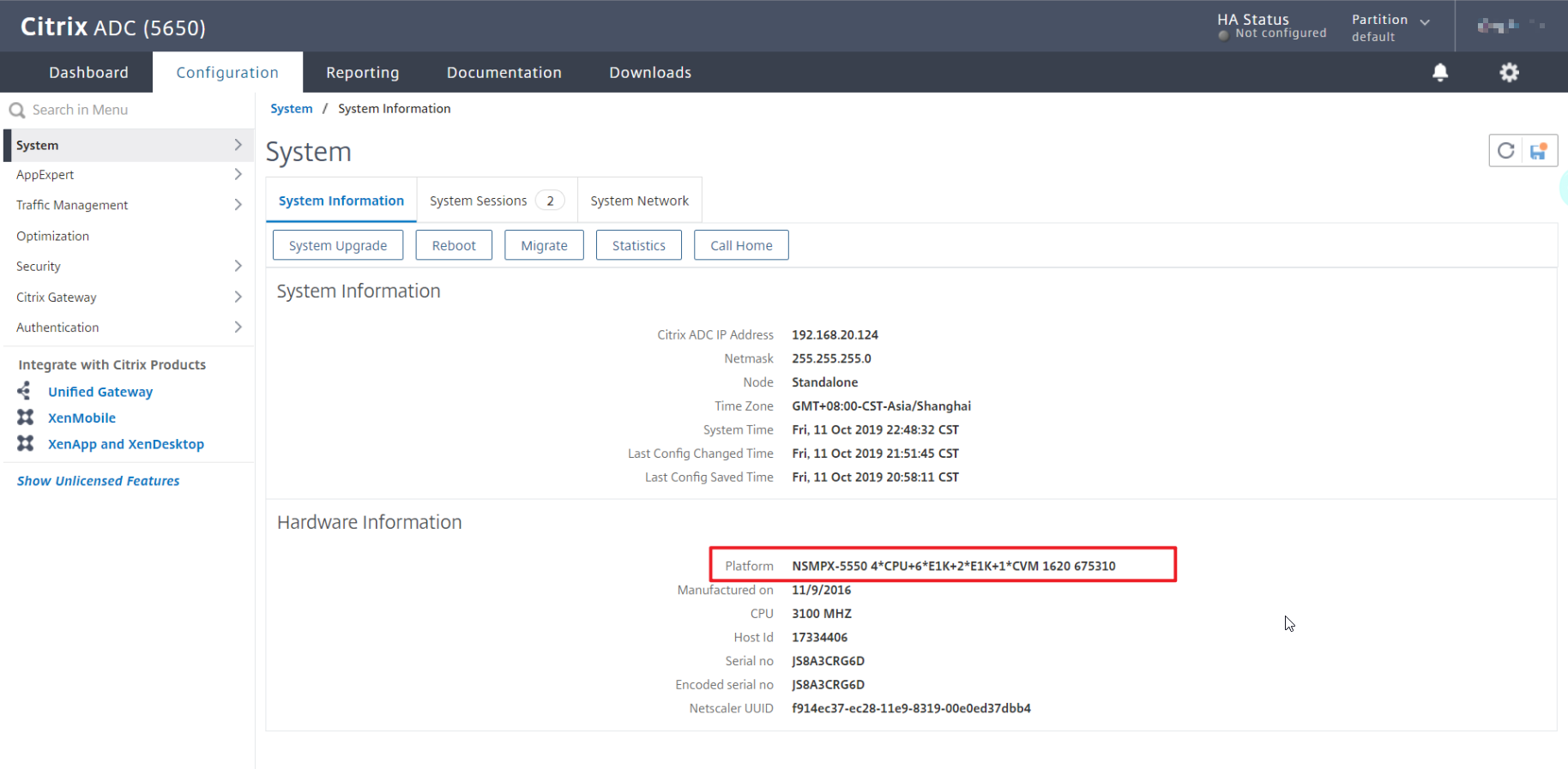Click the XenMobile icon

tap(26, 418)
